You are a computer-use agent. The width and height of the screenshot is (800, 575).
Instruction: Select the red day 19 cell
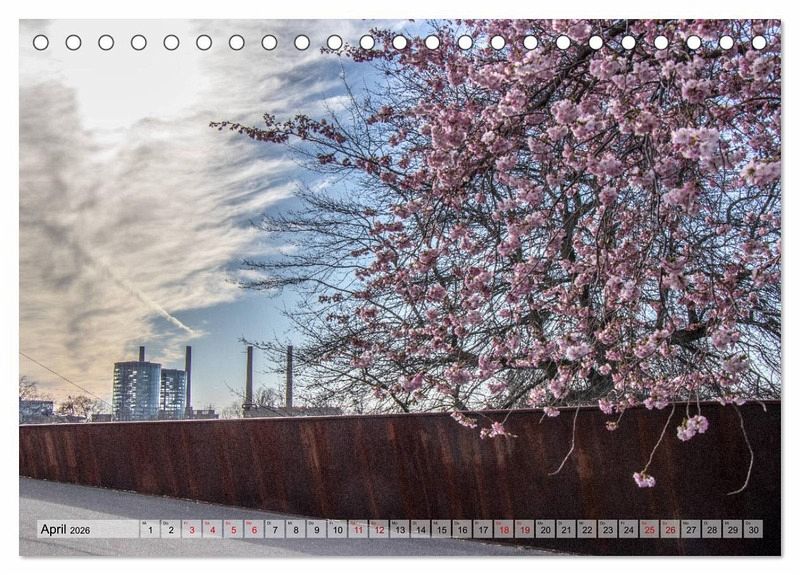tap(524, 529)
